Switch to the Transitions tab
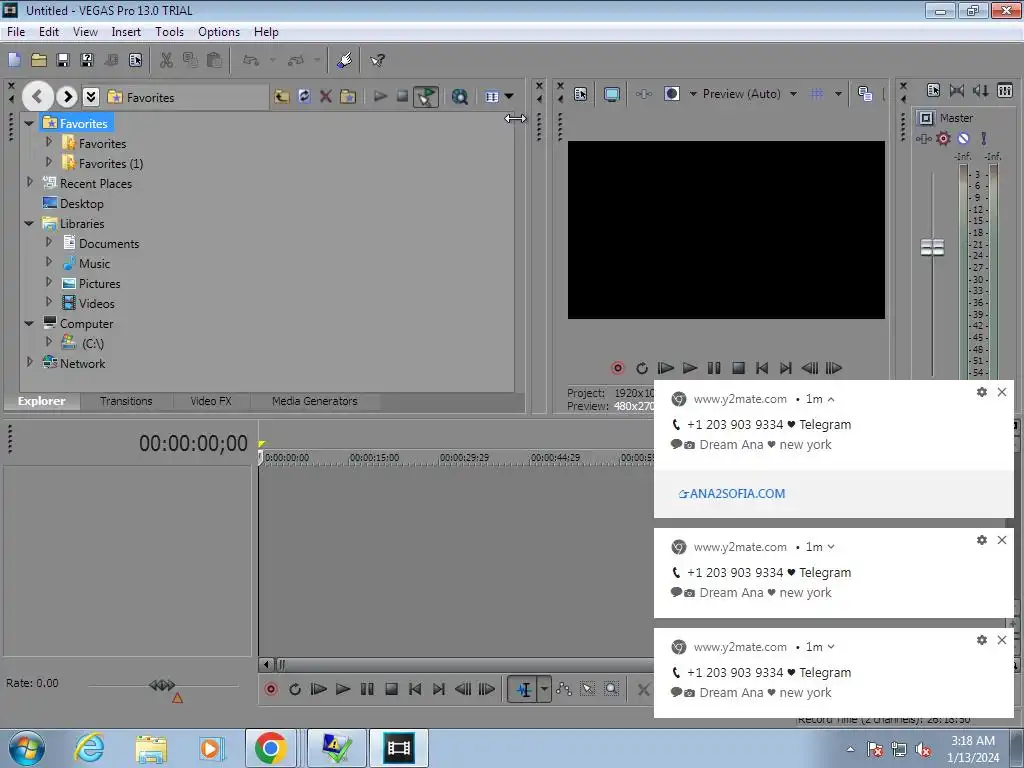Viewport: 1024px width, 768px height. pyautogui.click(x=126, y=401)
